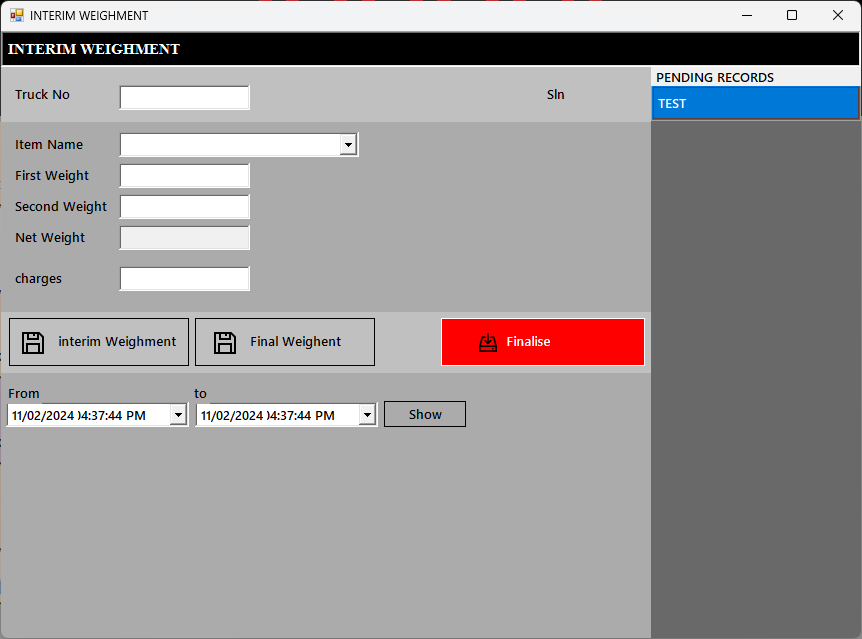Focus the Truck No text field
Screen dimensions: 862x639
[x=184, y=97]
